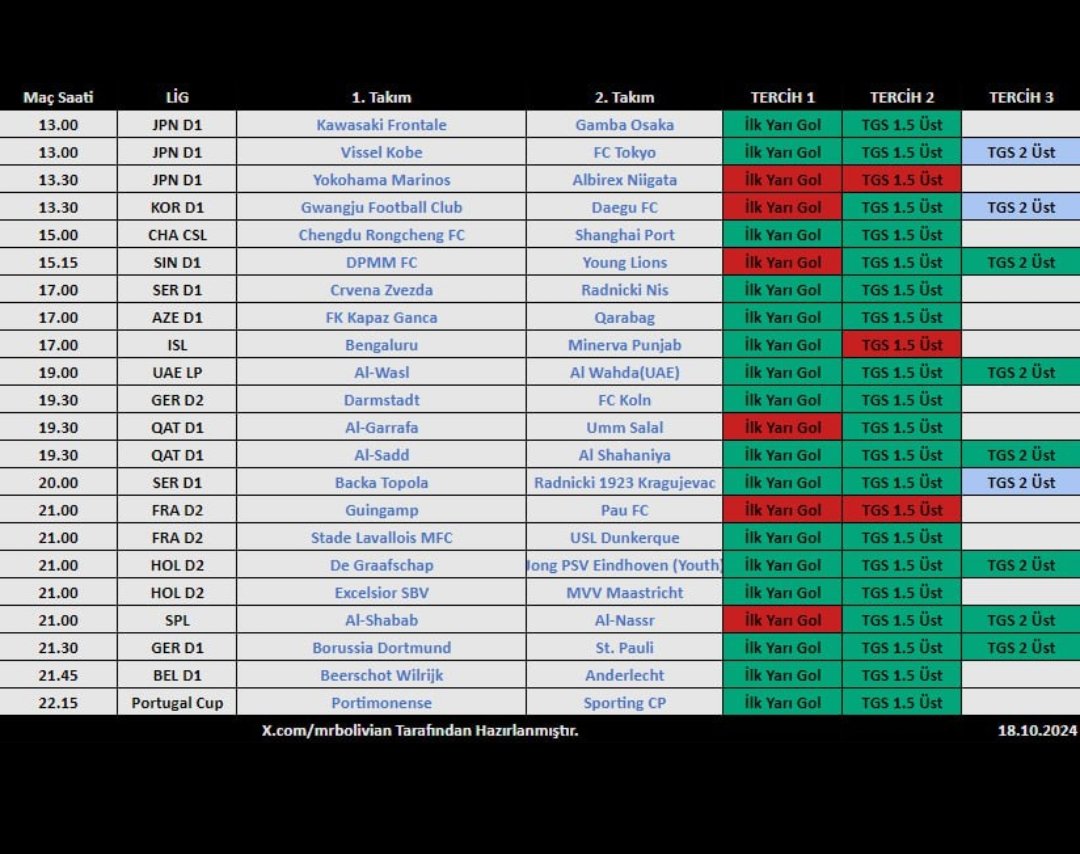1080x854 pixels.
Task: Select the Sporting CP cell
Action: (x=624, y=702)
